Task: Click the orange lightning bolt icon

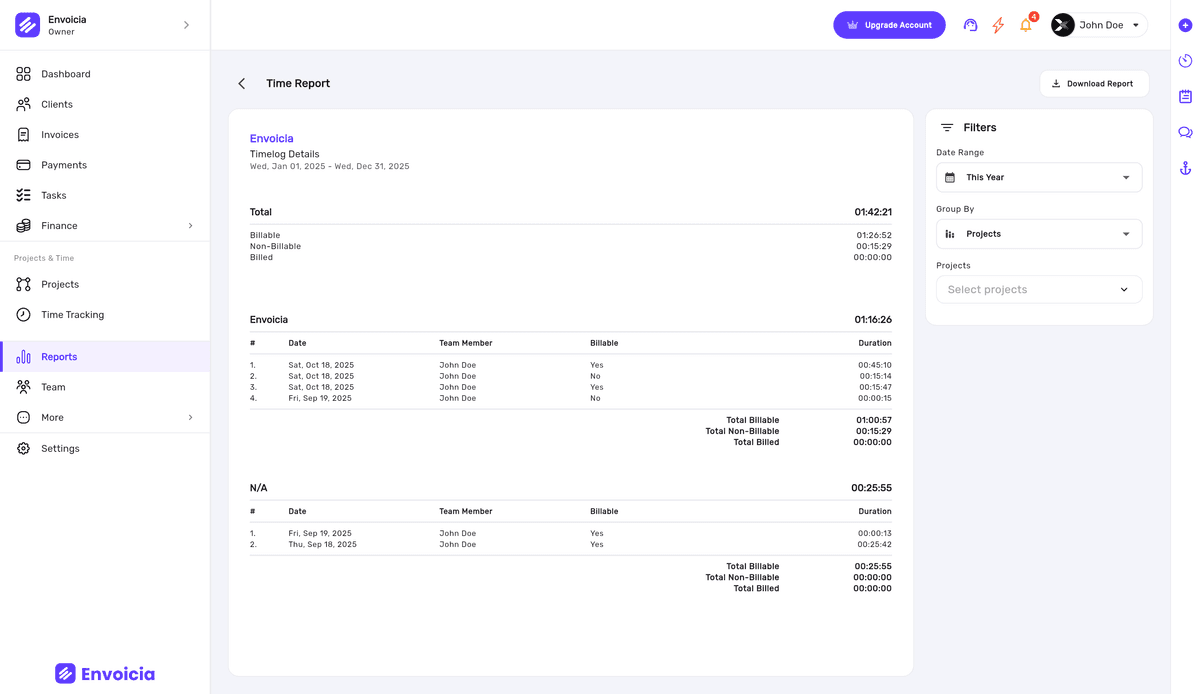Action: pos(997,24)
